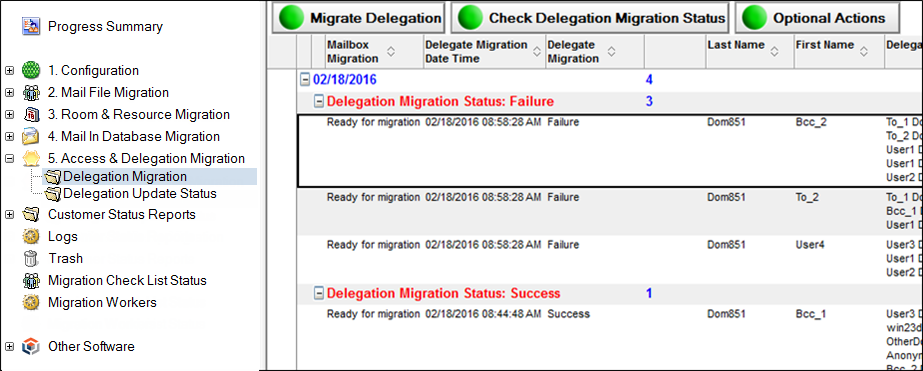Click the Migrate Delegation button
The height and width of the screenshot is (371, 923).
(x=358, y=18)
